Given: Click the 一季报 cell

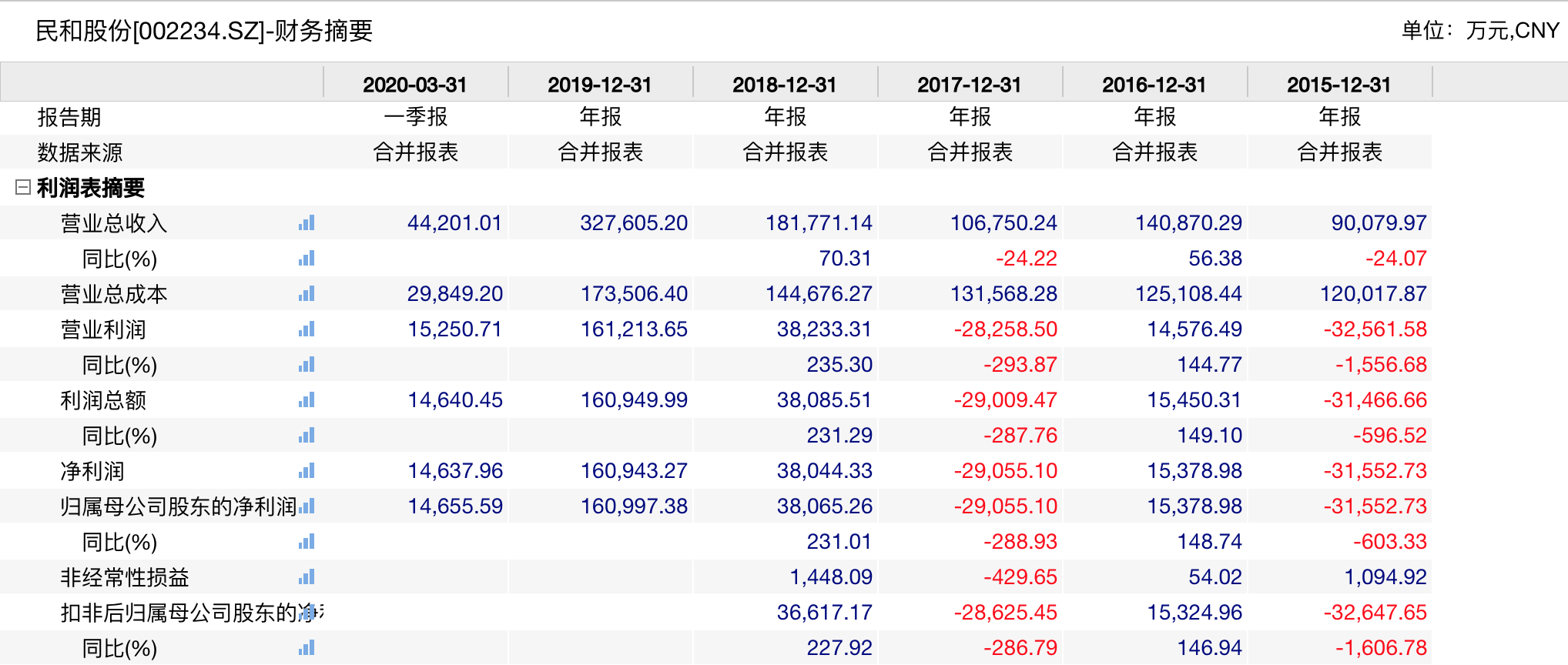Looking at the screenshot, I should pyautogui.click(x=416, y=117).
